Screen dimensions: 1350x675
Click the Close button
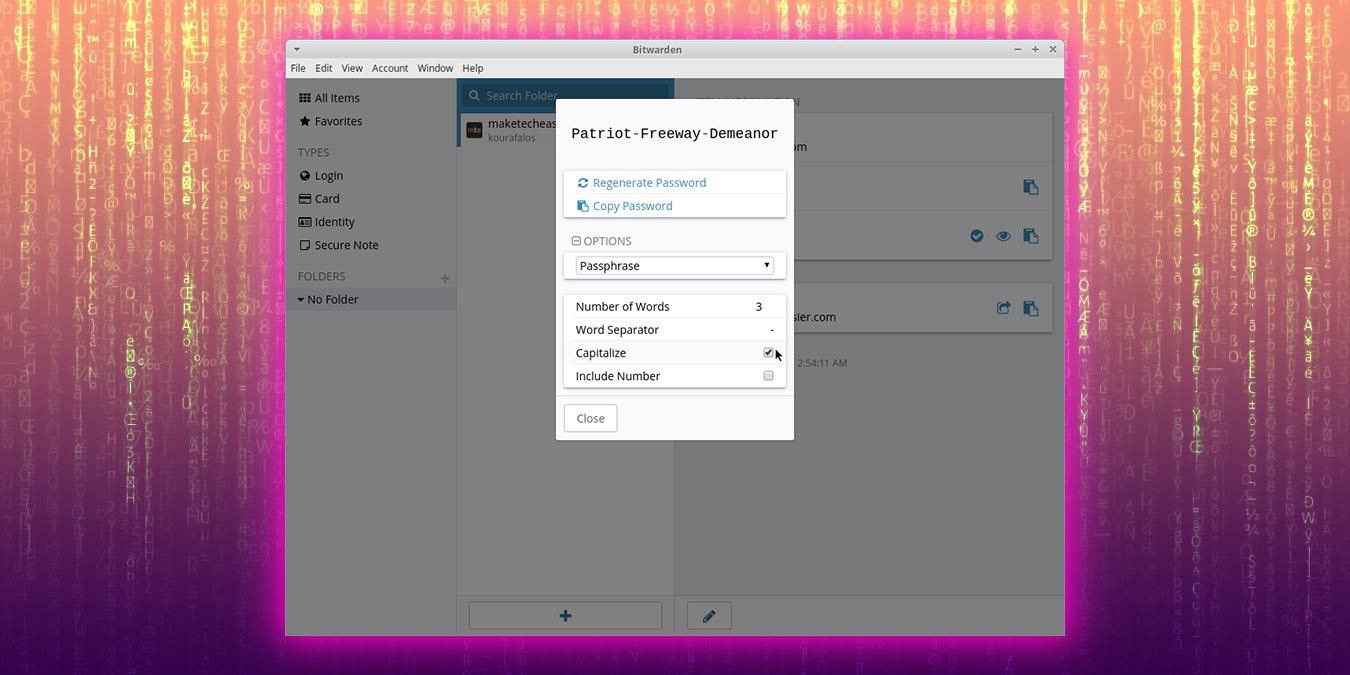[x=590, y=418]
